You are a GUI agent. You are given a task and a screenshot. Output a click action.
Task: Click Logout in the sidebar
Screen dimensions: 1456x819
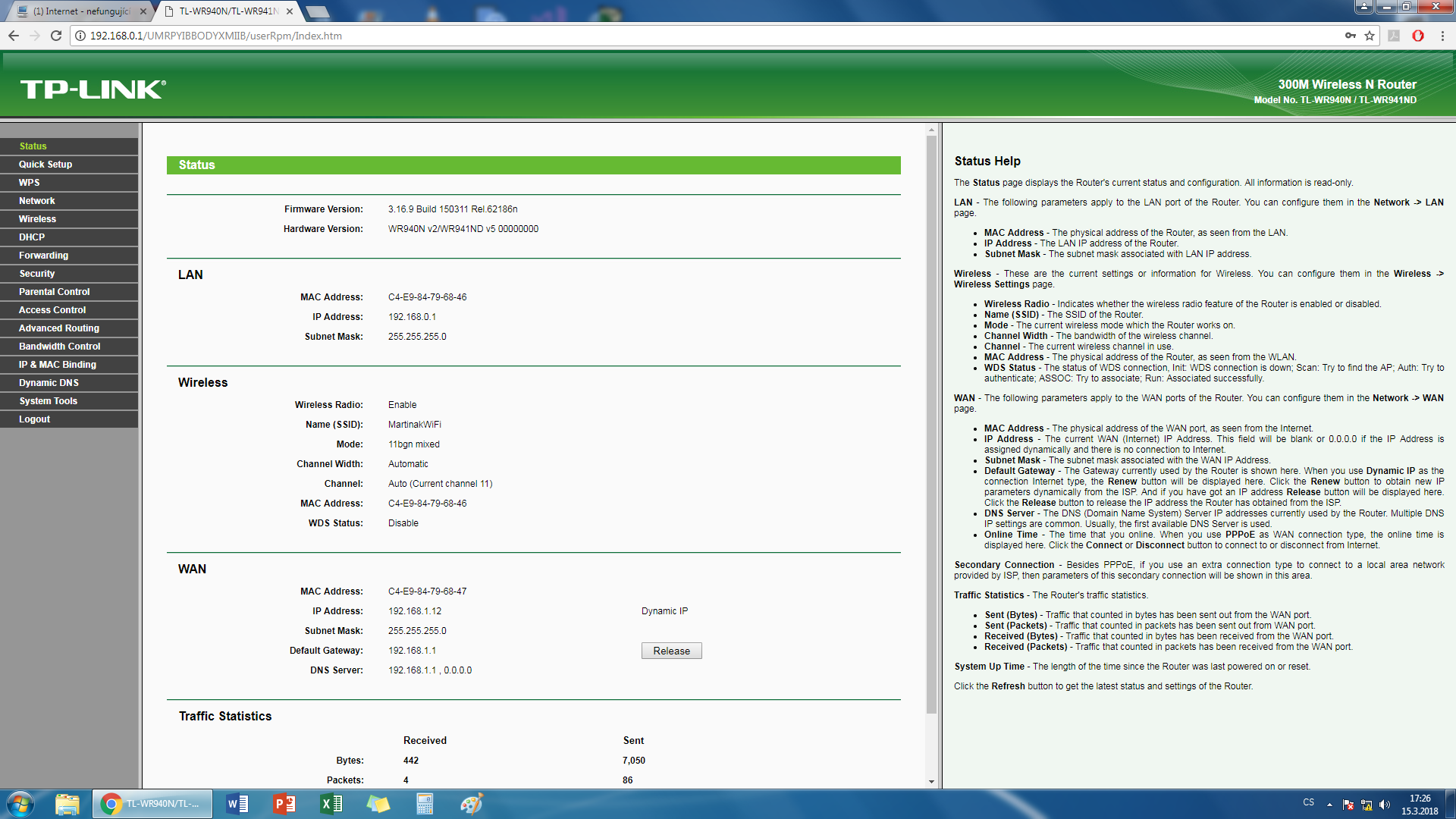(34, 419)
